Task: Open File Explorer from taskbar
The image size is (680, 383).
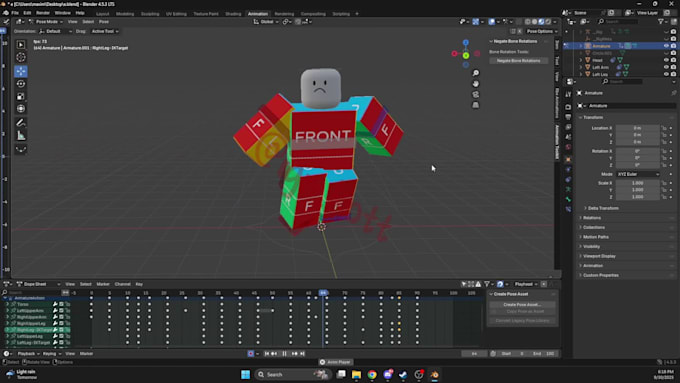Action: (356, 374)
